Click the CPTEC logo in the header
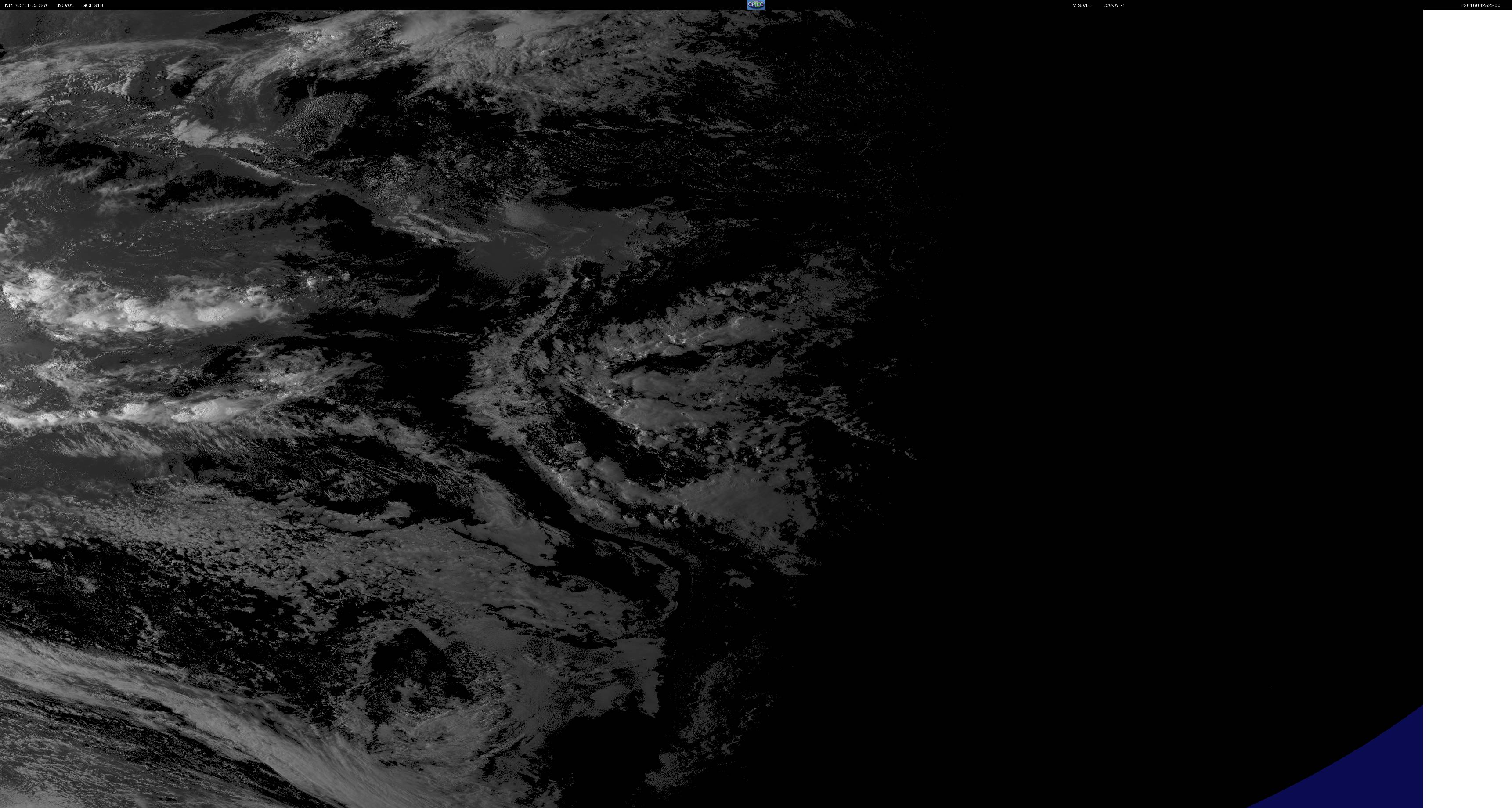The image size is (1512, 808). pyautogui.click(x=755, y=5)
